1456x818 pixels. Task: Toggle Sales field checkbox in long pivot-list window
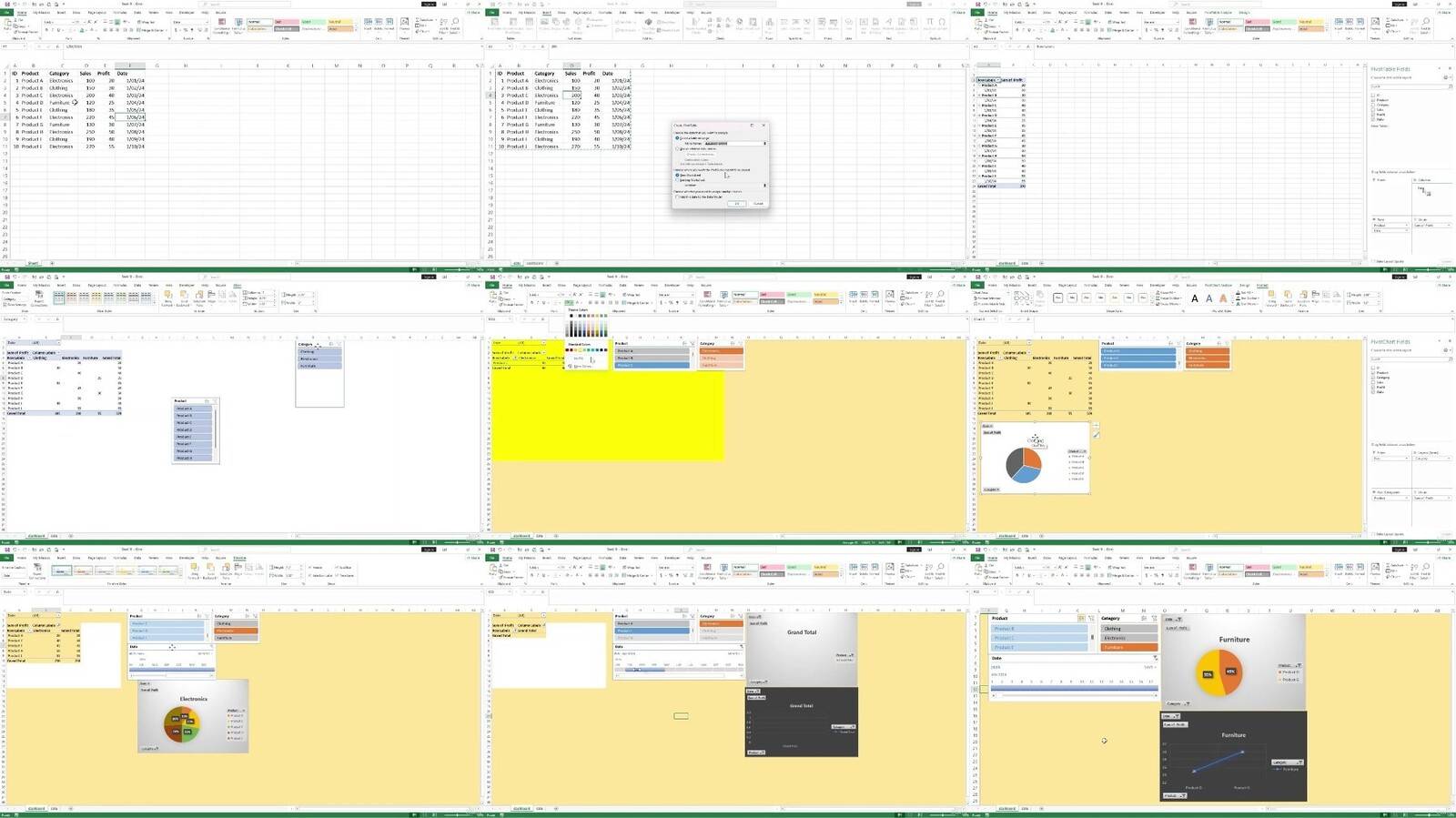pos(1372,110)
